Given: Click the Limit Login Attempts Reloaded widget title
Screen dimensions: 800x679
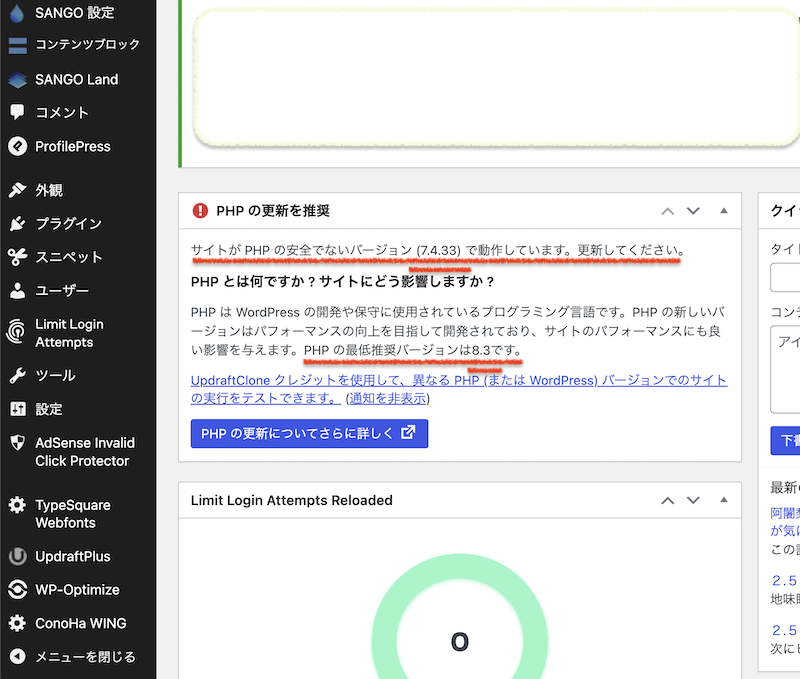Looking at the screenshot, I should [292, 500].
